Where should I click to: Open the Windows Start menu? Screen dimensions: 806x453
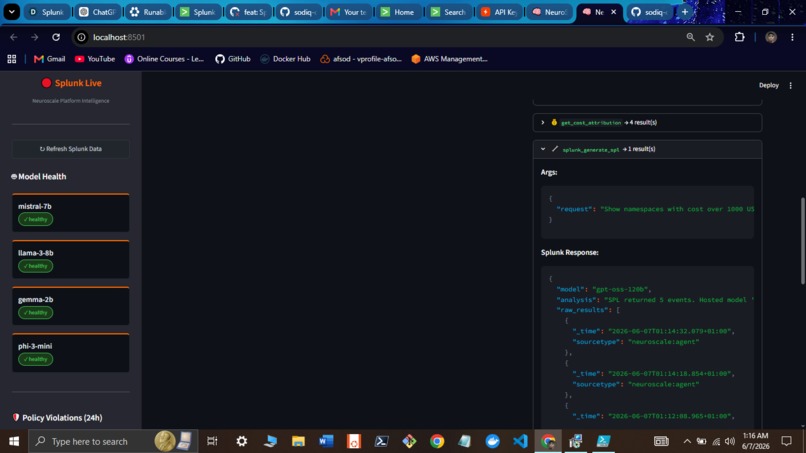14,441
